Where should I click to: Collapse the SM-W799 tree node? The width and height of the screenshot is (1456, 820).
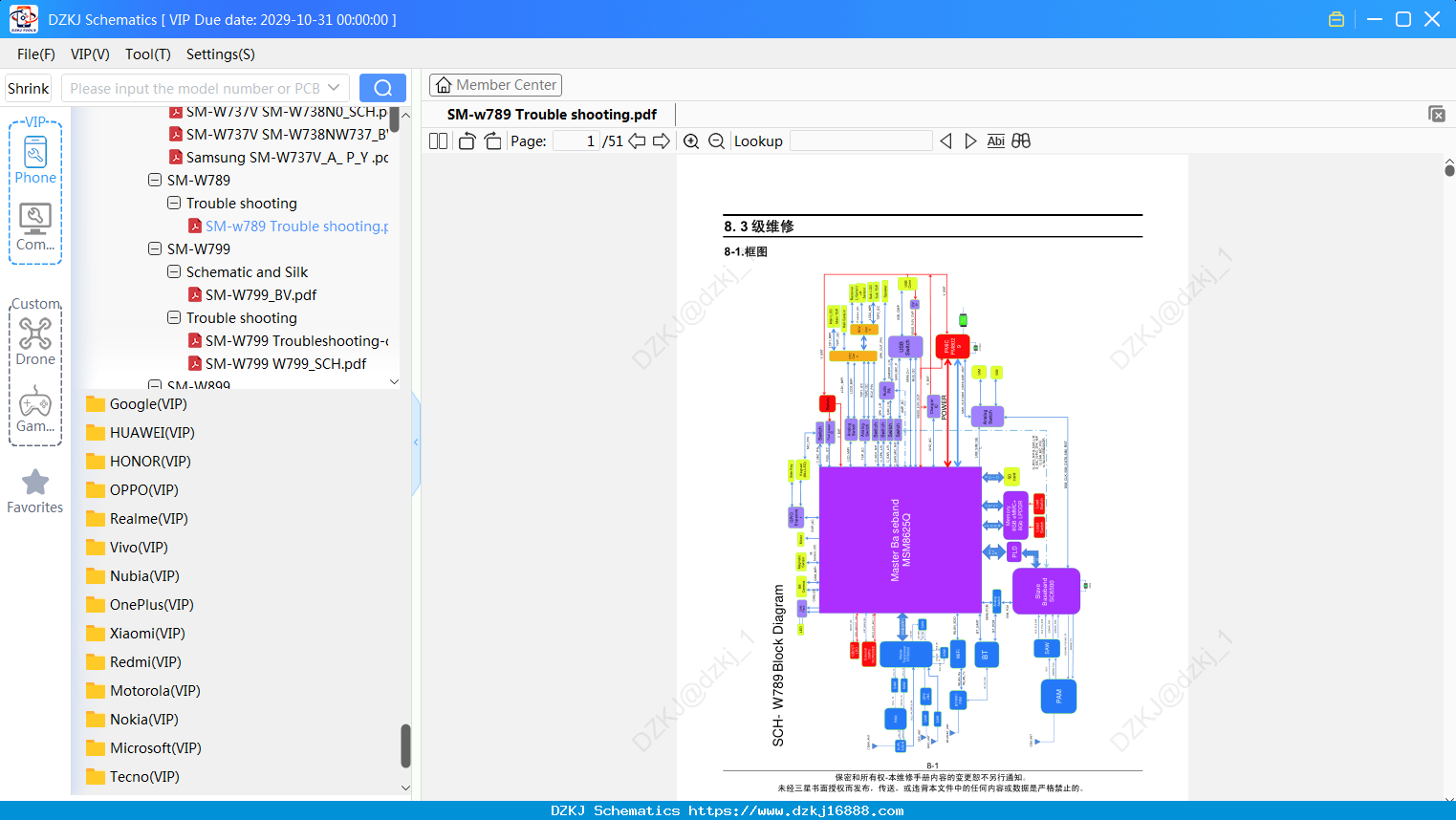(x=155, y=248)
